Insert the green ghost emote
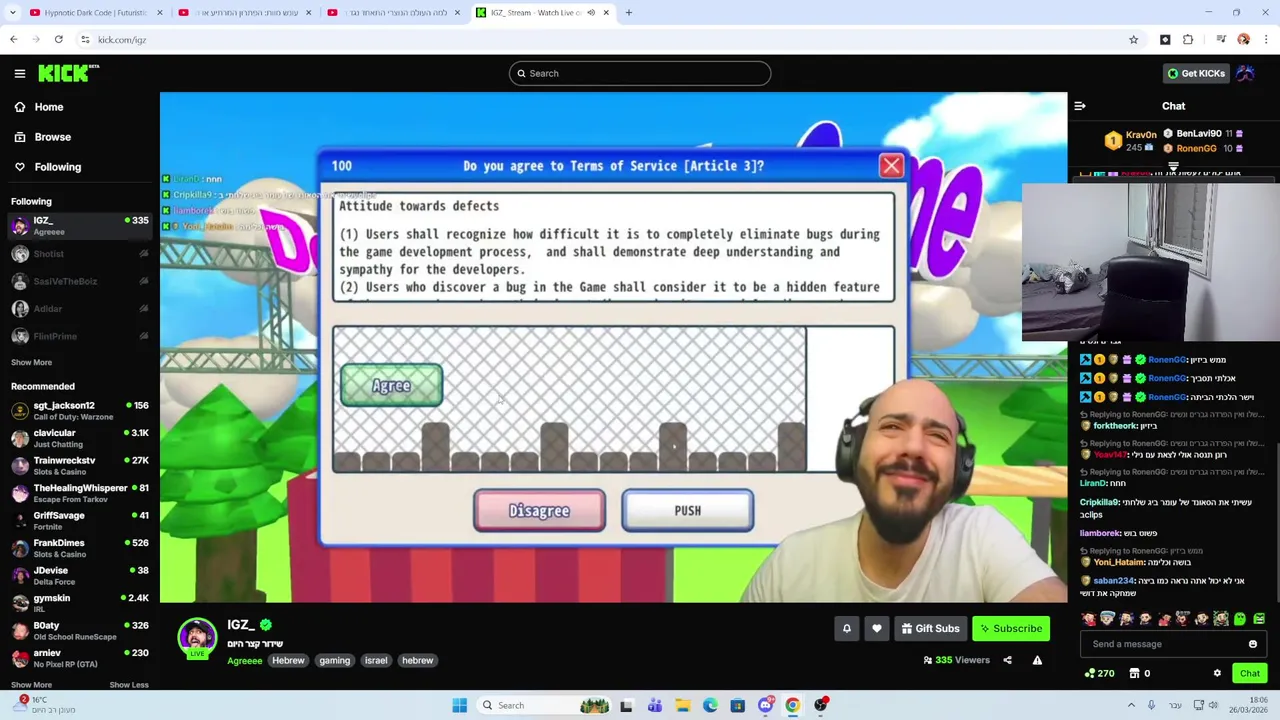 tap(1240, 619)
